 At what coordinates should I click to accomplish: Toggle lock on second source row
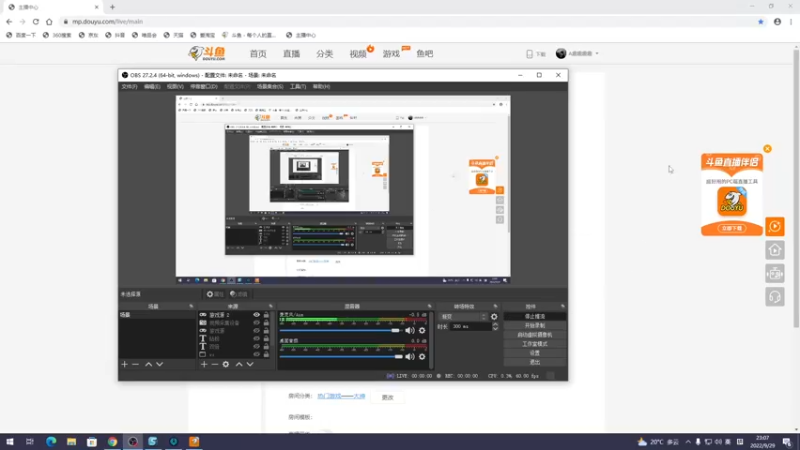click(x=266, y=323)
